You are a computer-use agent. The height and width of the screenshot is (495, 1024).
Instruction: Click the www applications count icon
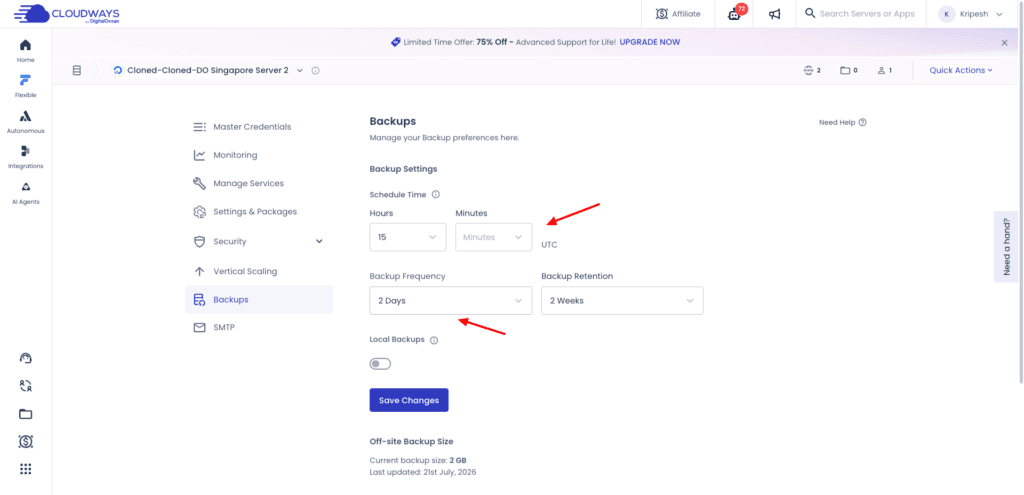(808, 71)
